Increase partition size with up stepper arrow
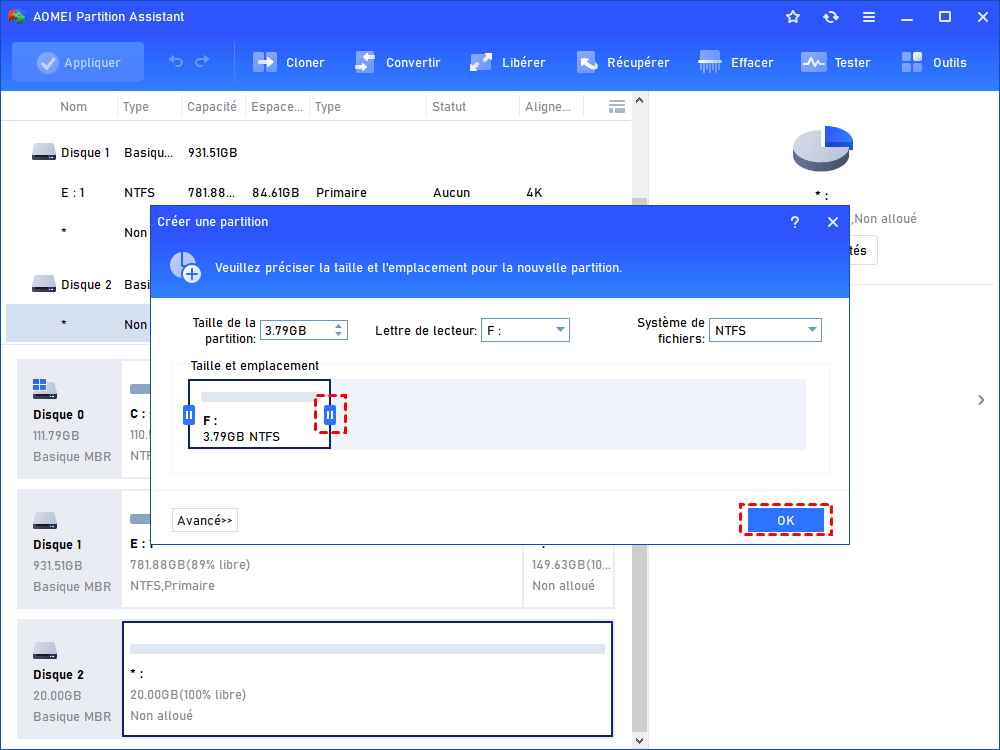The height and width of the screenshot is (750, 1000). coord(339,326)
